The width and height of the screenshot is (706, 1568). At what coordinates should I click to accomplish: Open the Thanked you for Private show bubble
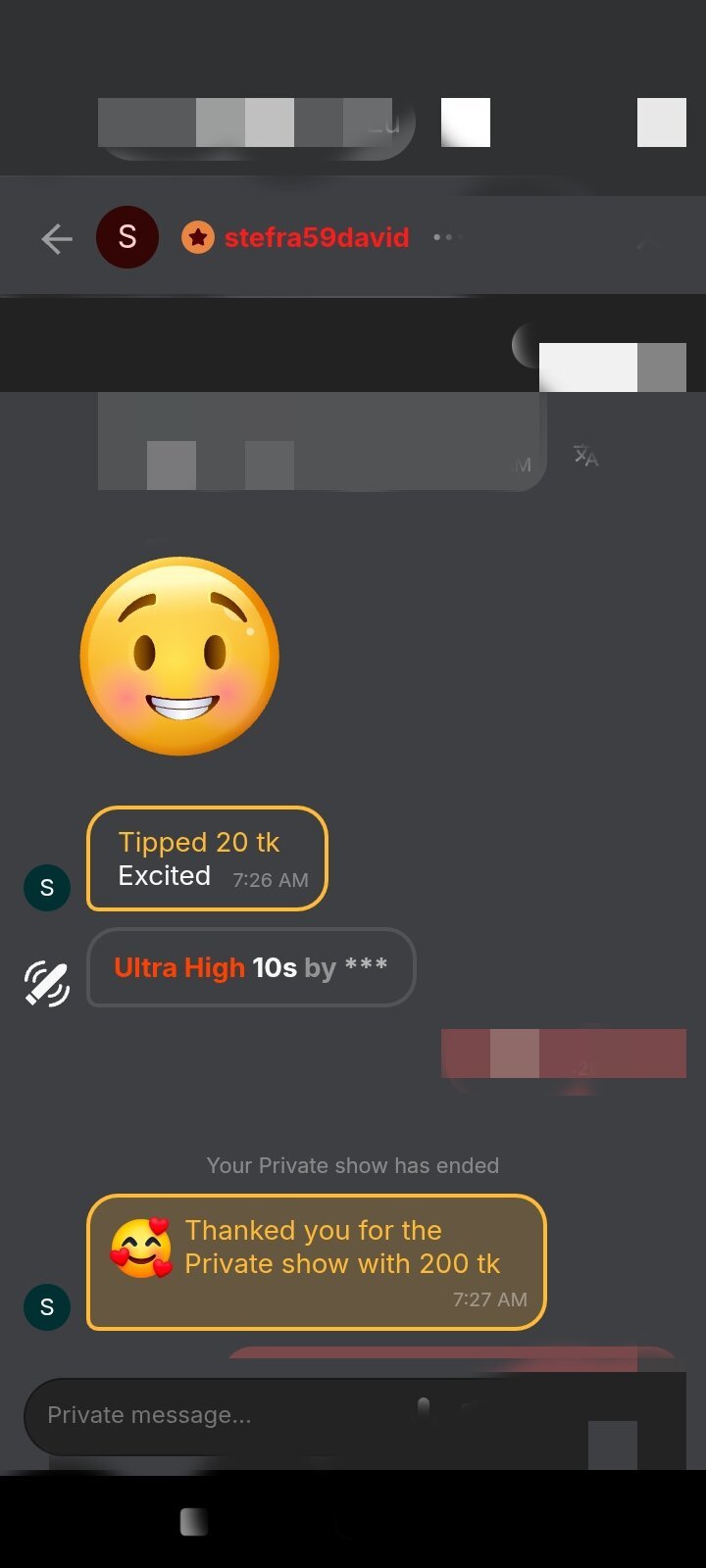click(x=316, y=1262)
